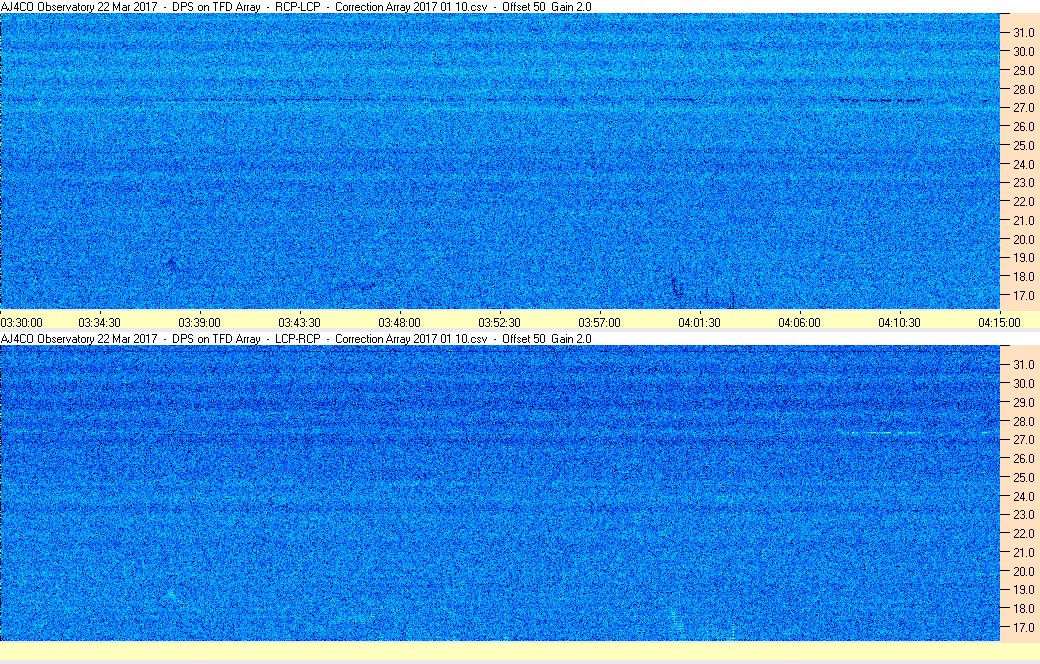The image size is (1040, 664).
Task: Click the 04:06:00 time axis label
Action: (799, 322)
